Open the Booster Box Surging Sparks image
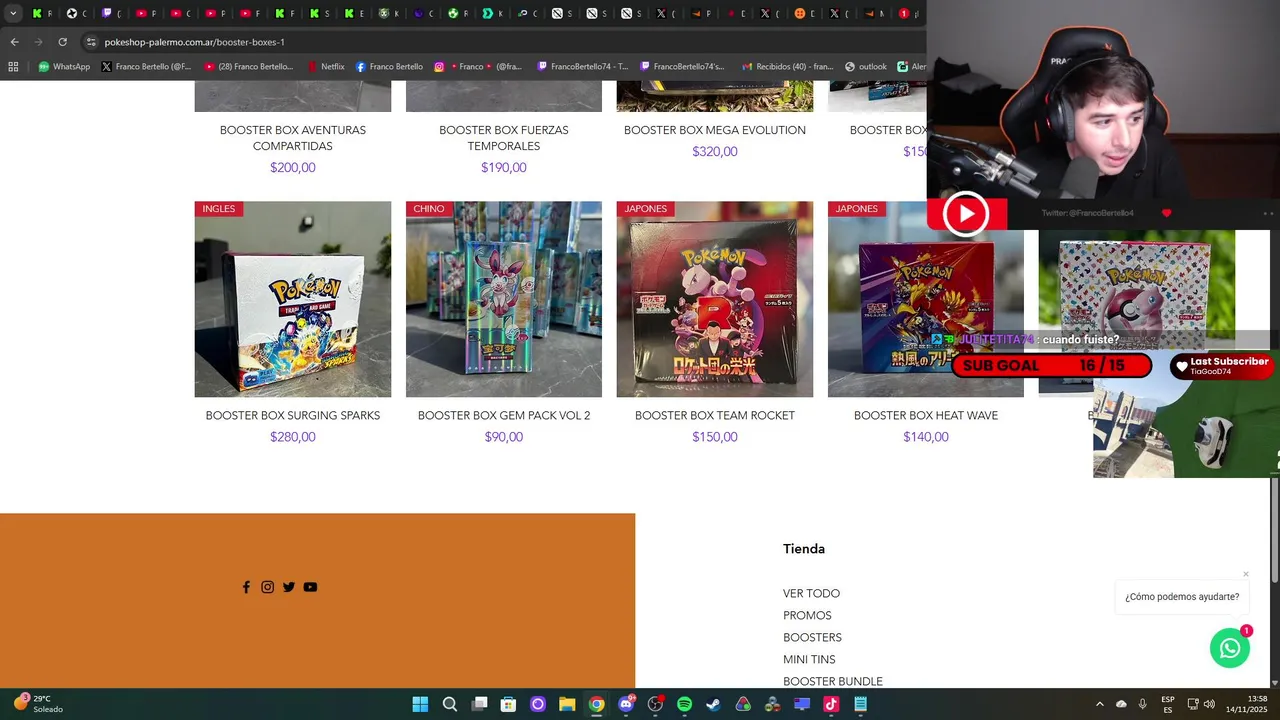Screen dimensions: 1280x720 293,299
